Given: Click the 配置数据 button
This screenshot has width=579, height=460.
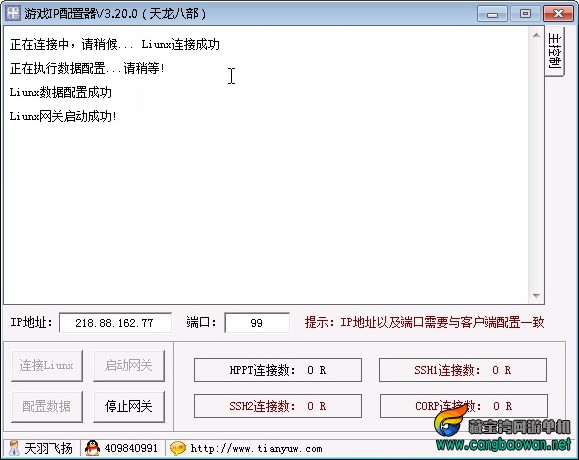Looking at the screenshot, I should click(47, 406).
